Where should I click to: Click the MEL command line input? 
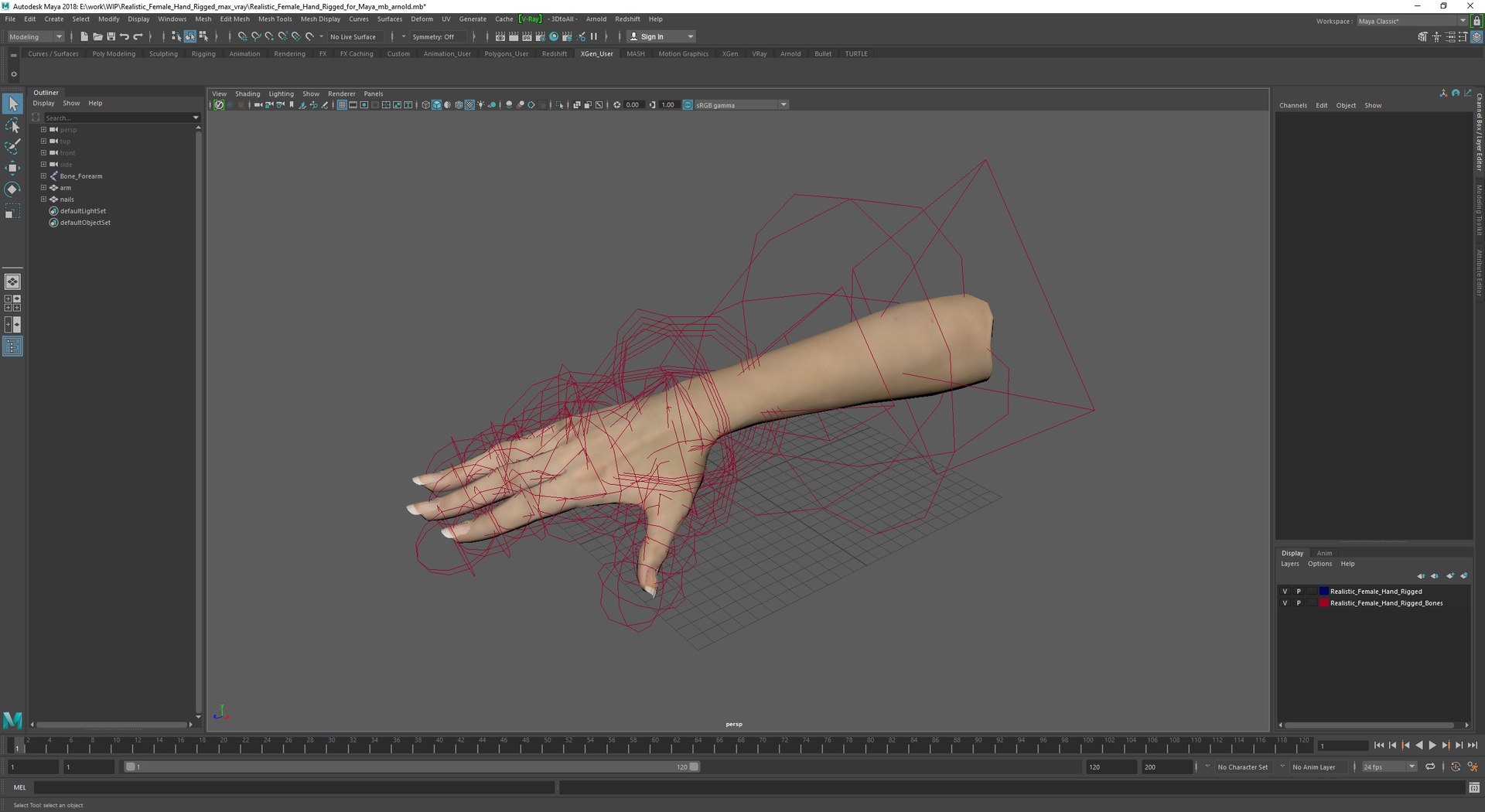coord(294,787)
